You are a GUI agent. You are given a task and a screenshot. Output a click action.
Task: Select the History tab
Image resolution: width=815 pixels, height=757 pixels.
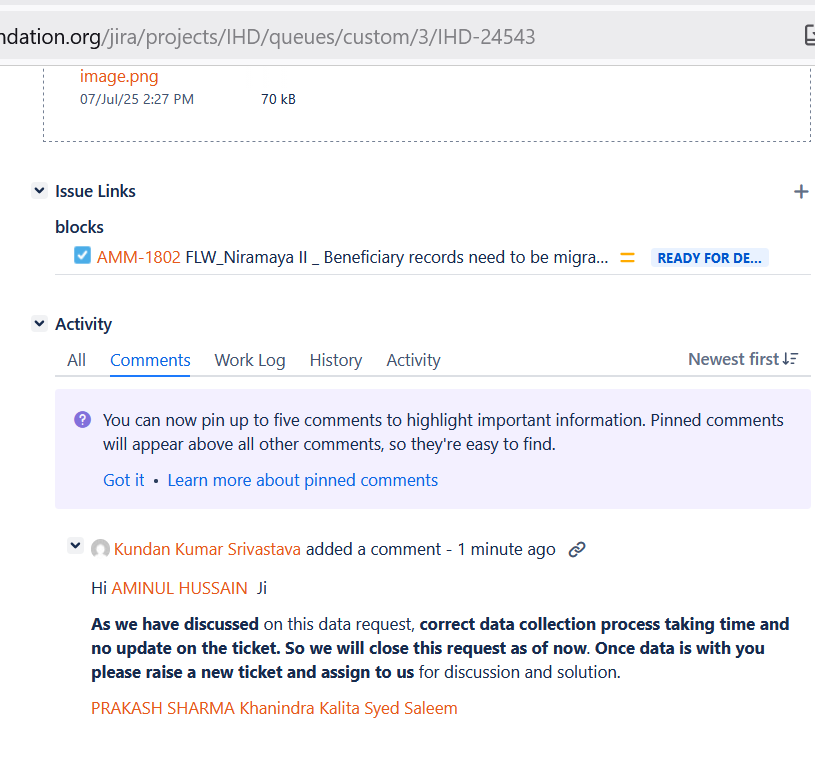[x=335, y=360]
